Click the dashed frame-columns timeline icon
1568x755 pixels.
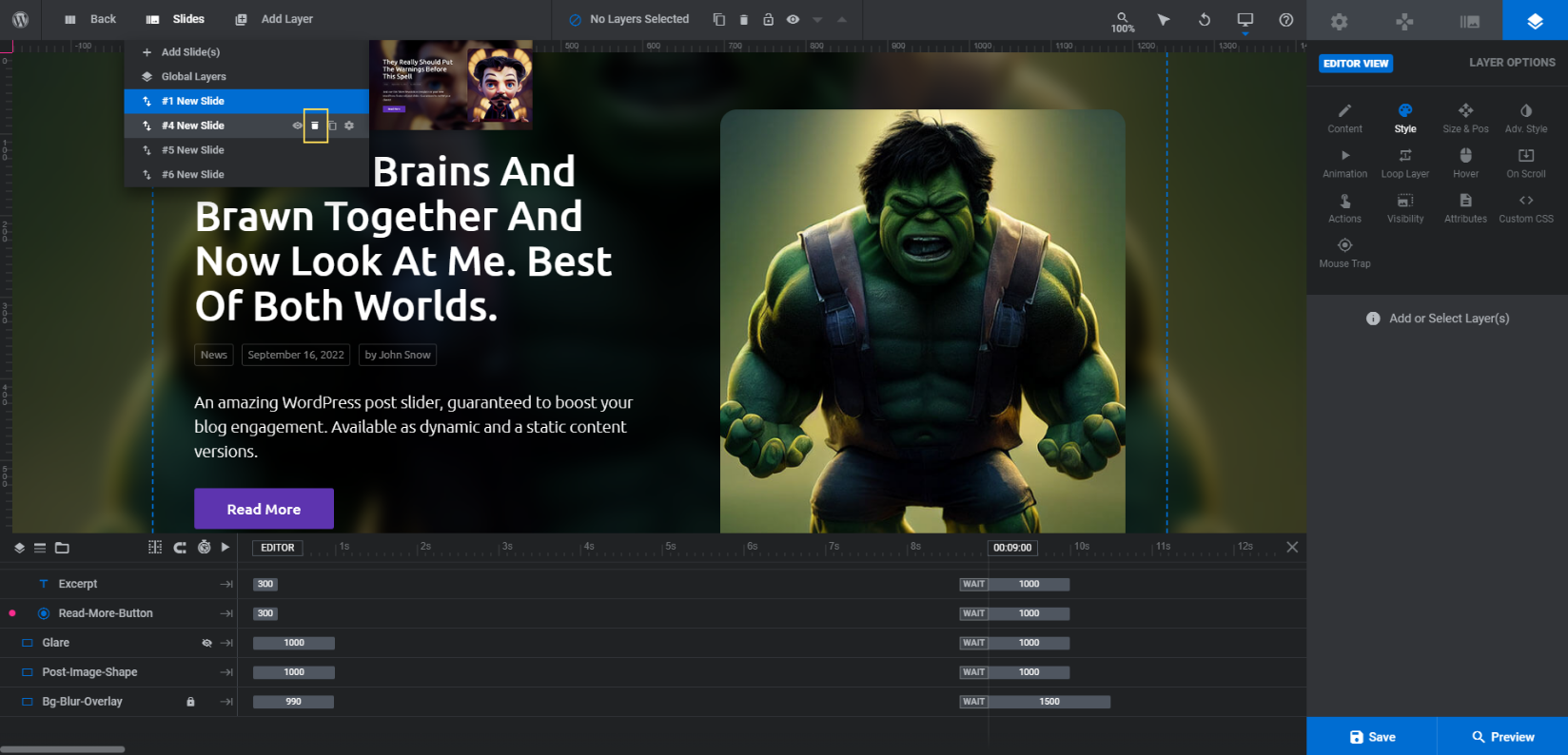(155, 547)
